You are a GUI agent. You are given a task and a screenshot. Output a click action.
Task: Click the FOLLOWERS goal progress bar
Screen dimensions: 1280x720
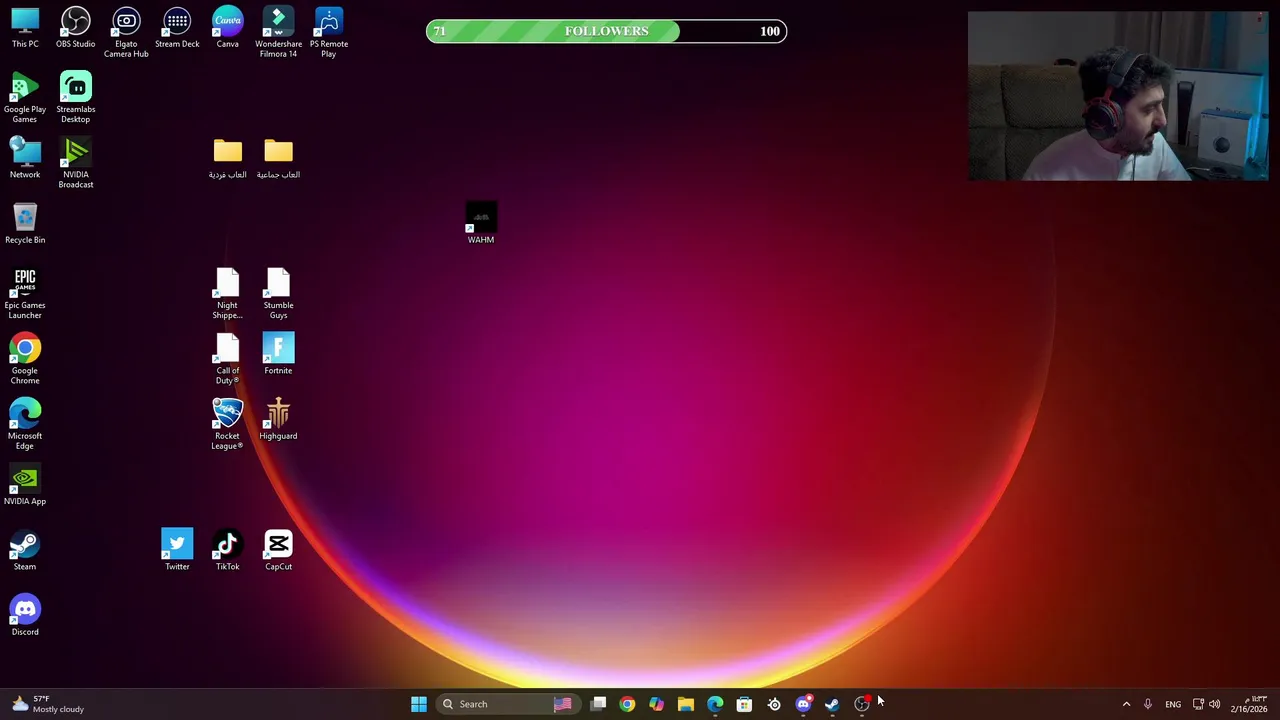606,31
